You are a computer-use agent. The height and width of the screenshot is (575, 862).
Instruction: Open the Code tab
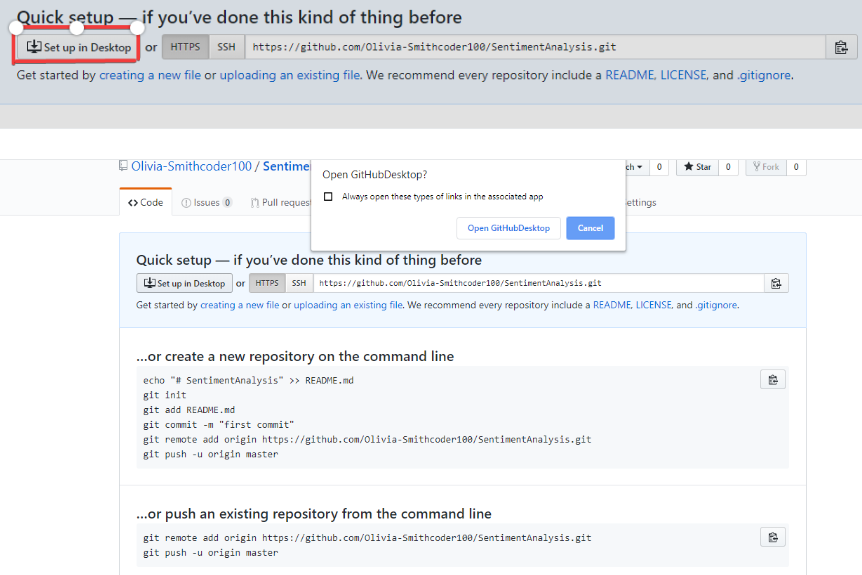(x=146, y=202)
